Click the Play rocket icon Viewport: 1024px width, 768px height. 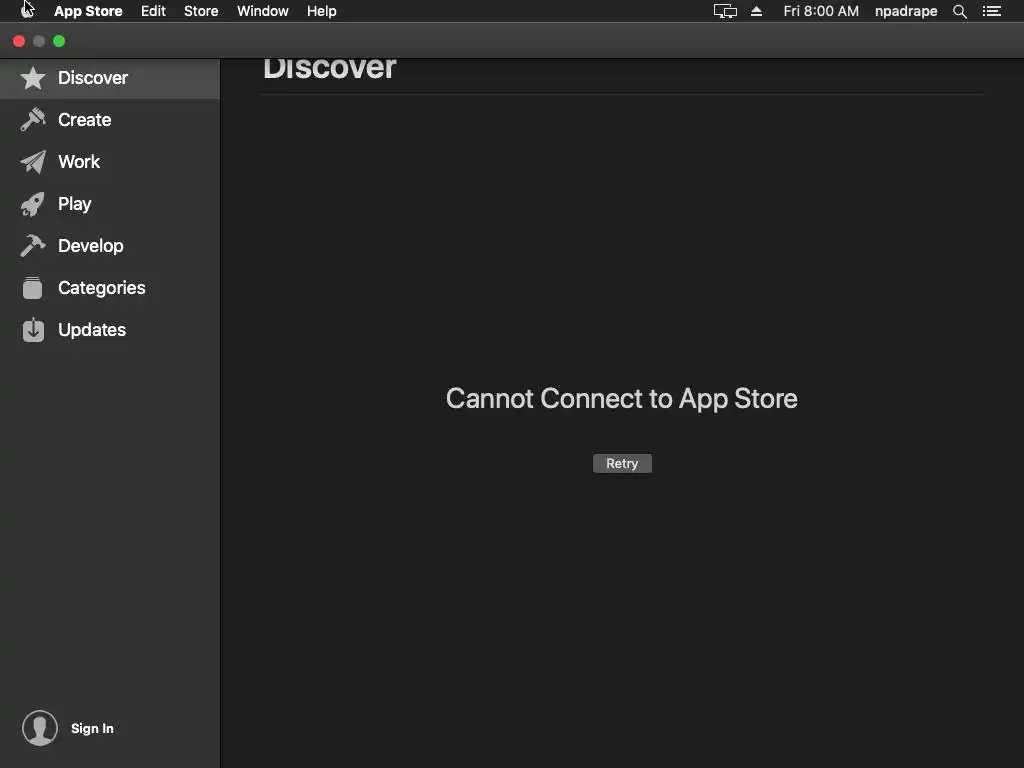pos(33,204)
